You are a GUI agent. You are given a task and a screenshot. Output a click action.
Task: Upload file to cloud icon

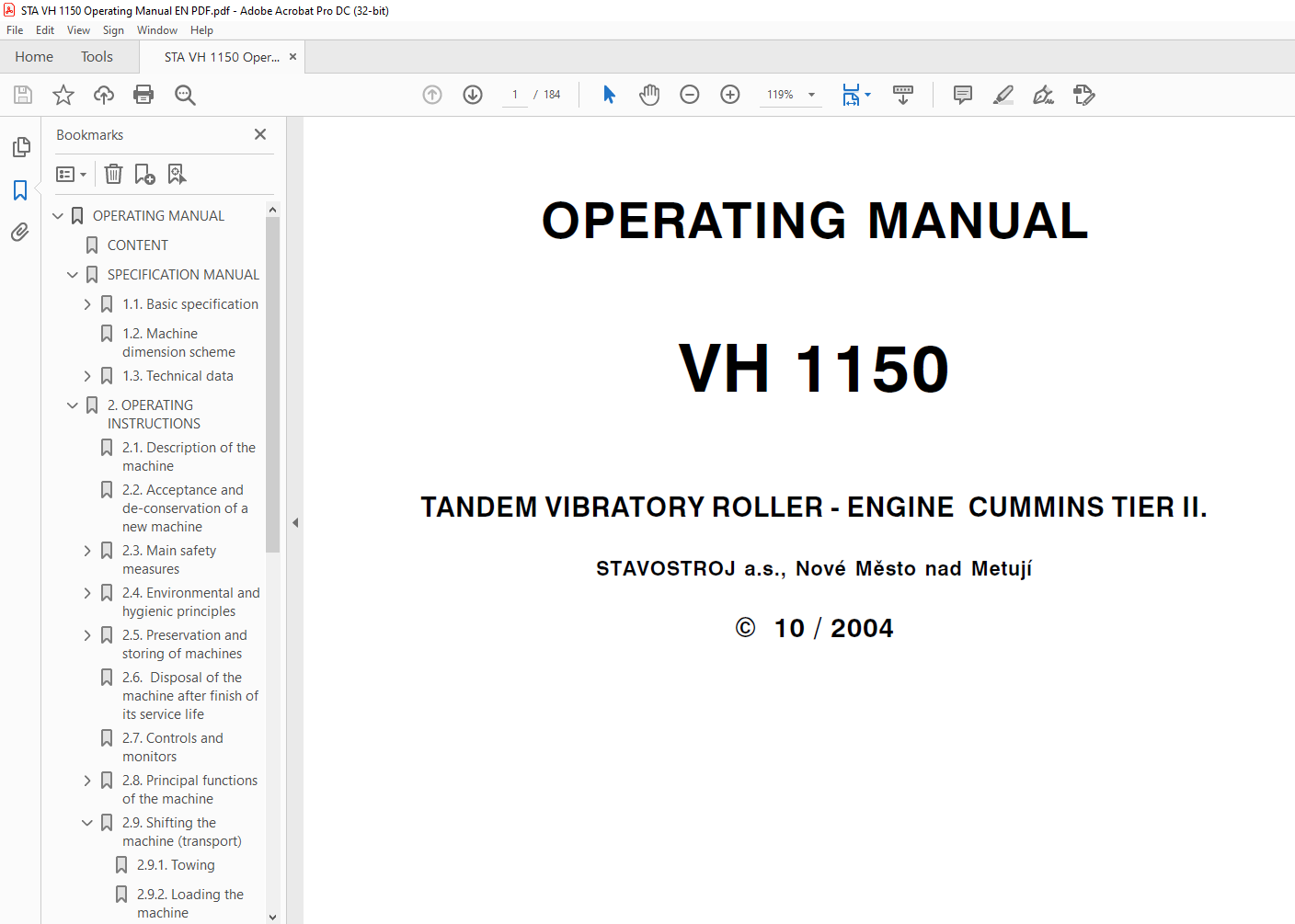pyautogui.click(x=104, y=95)
